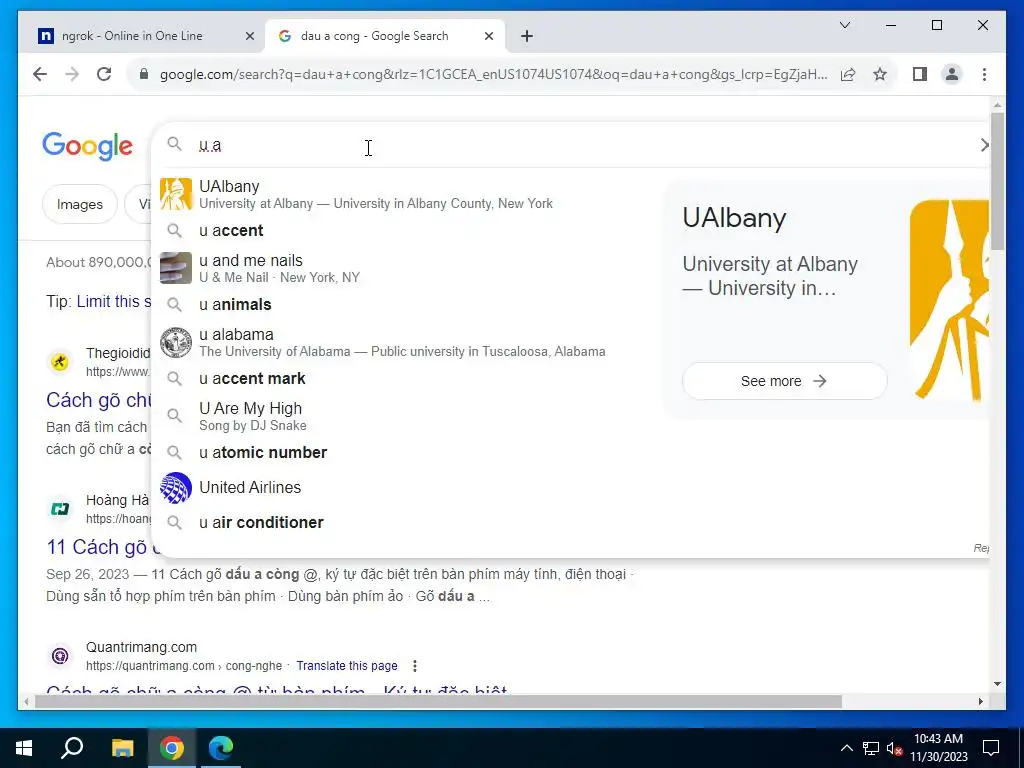1024x768 pixels.
Task: Click the forward navigation arrow
Action: (x=72, y=74)
